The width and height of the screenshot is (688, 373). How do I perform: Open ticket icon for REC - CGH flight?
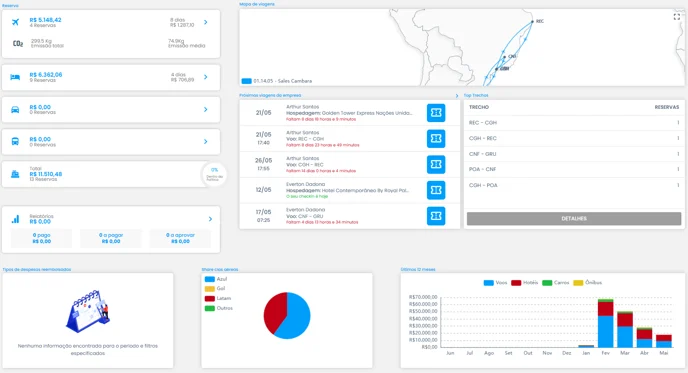(x=436, y=139)
